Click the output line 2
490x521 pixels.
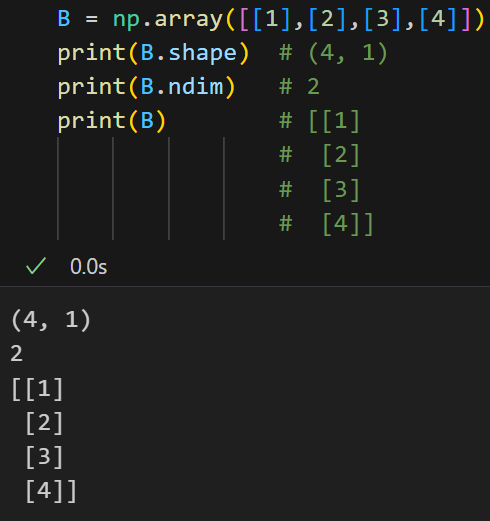coord(16,354)
